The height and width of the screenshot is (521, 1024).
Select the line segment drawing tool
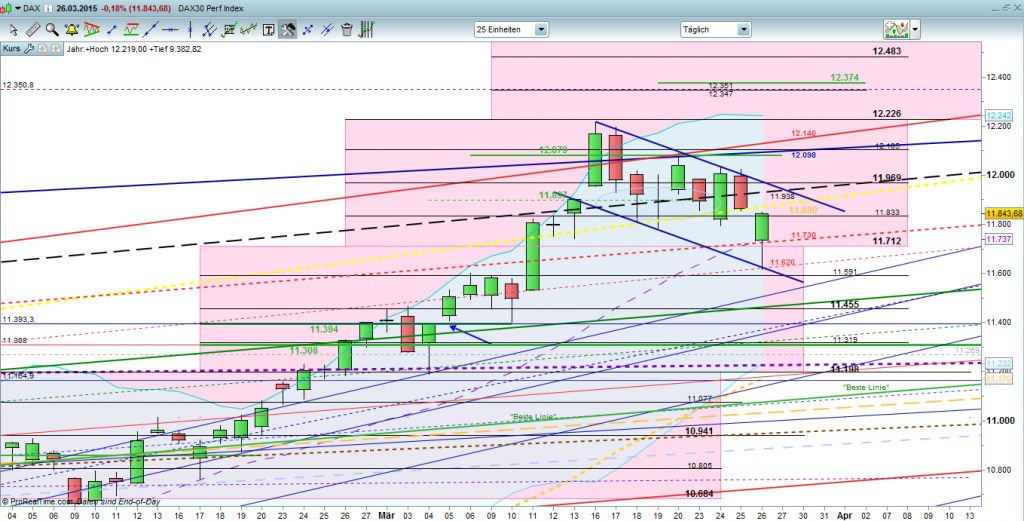point(112,29)
